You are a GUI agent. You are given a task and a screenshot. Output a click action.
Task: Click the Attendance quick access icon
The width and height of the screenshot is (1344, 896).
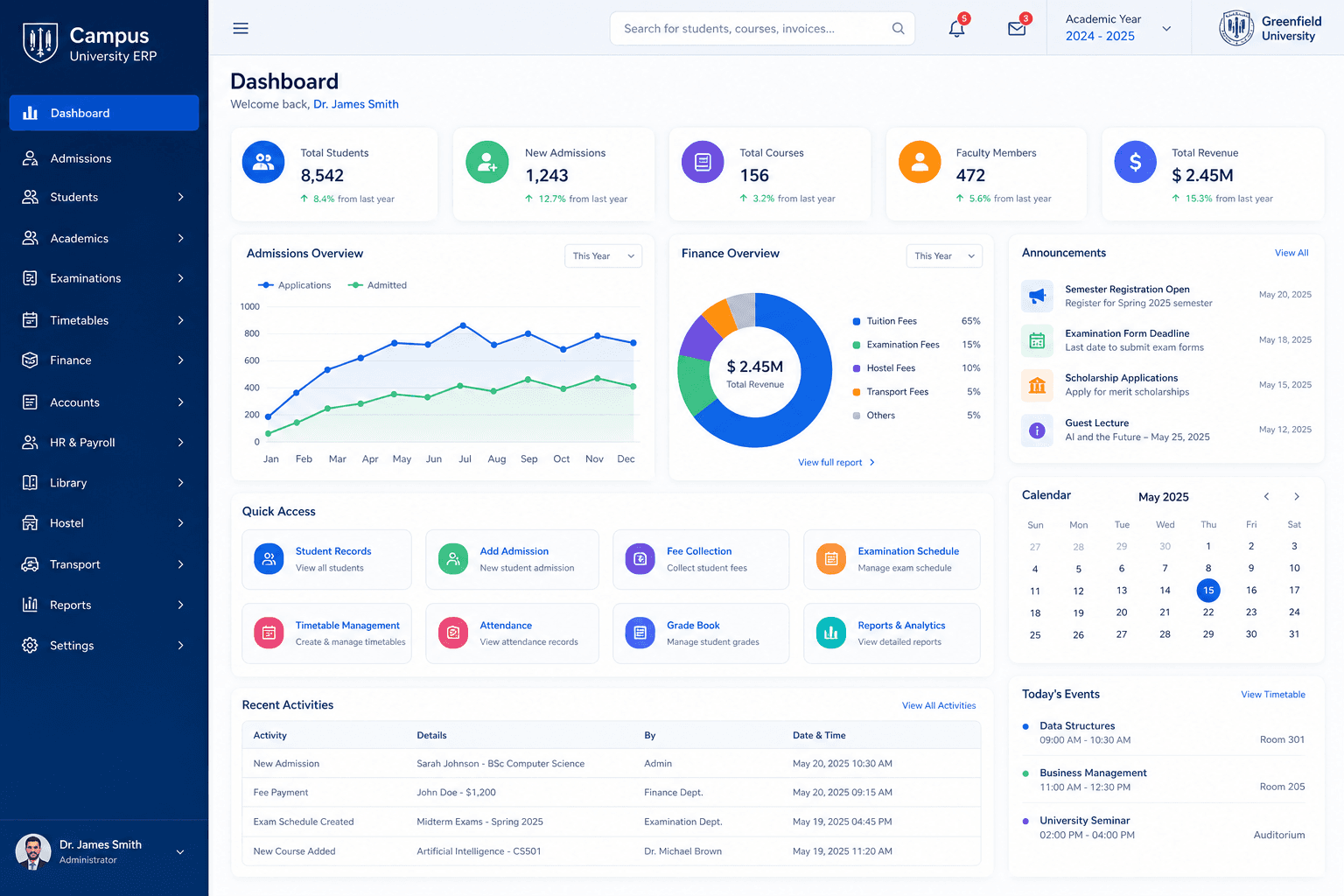point(453,633)
